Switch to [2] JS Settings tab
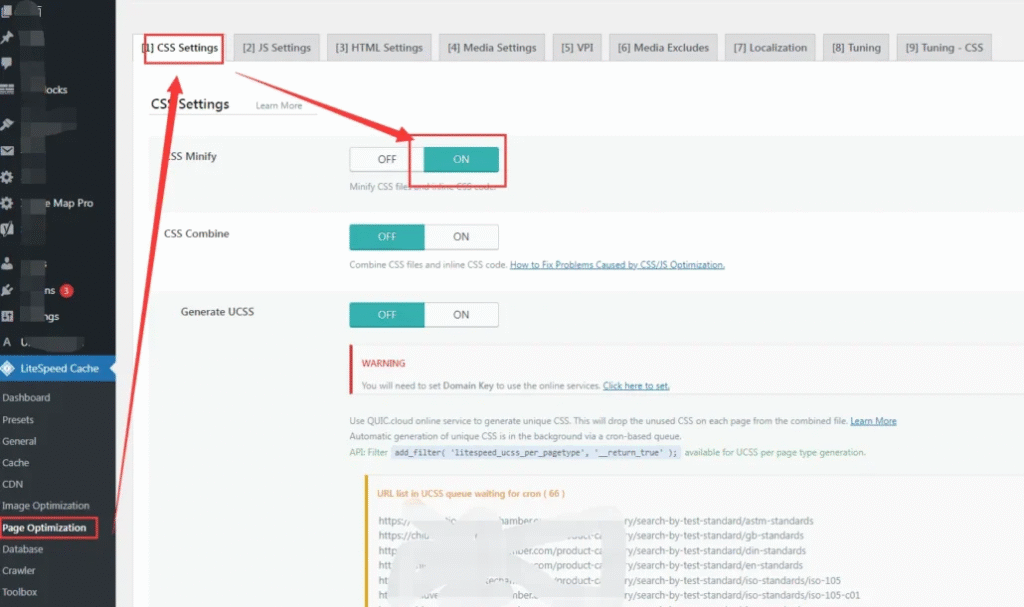 276,48
